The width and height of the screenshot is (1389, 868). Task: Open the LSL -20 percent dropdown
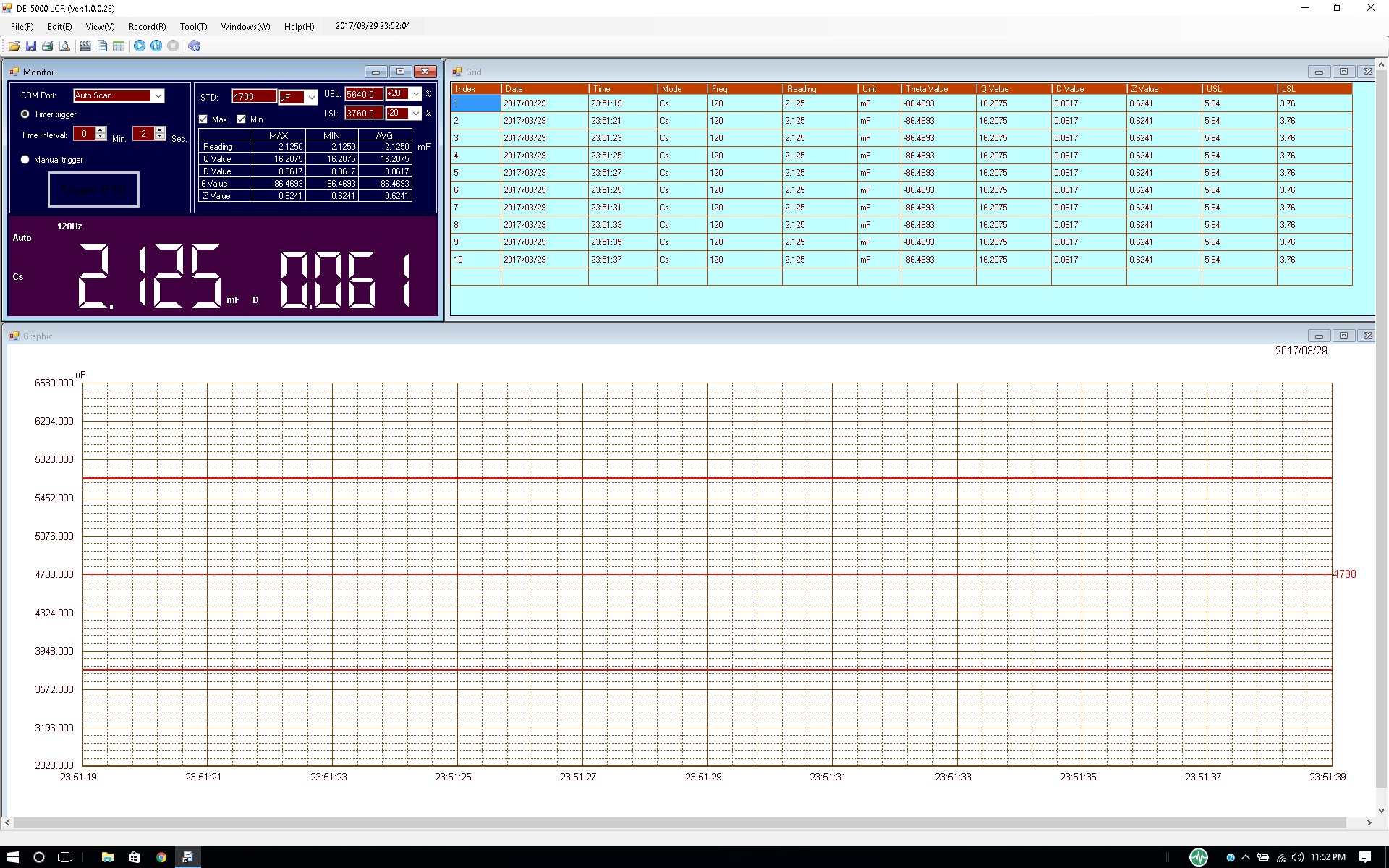416,113
